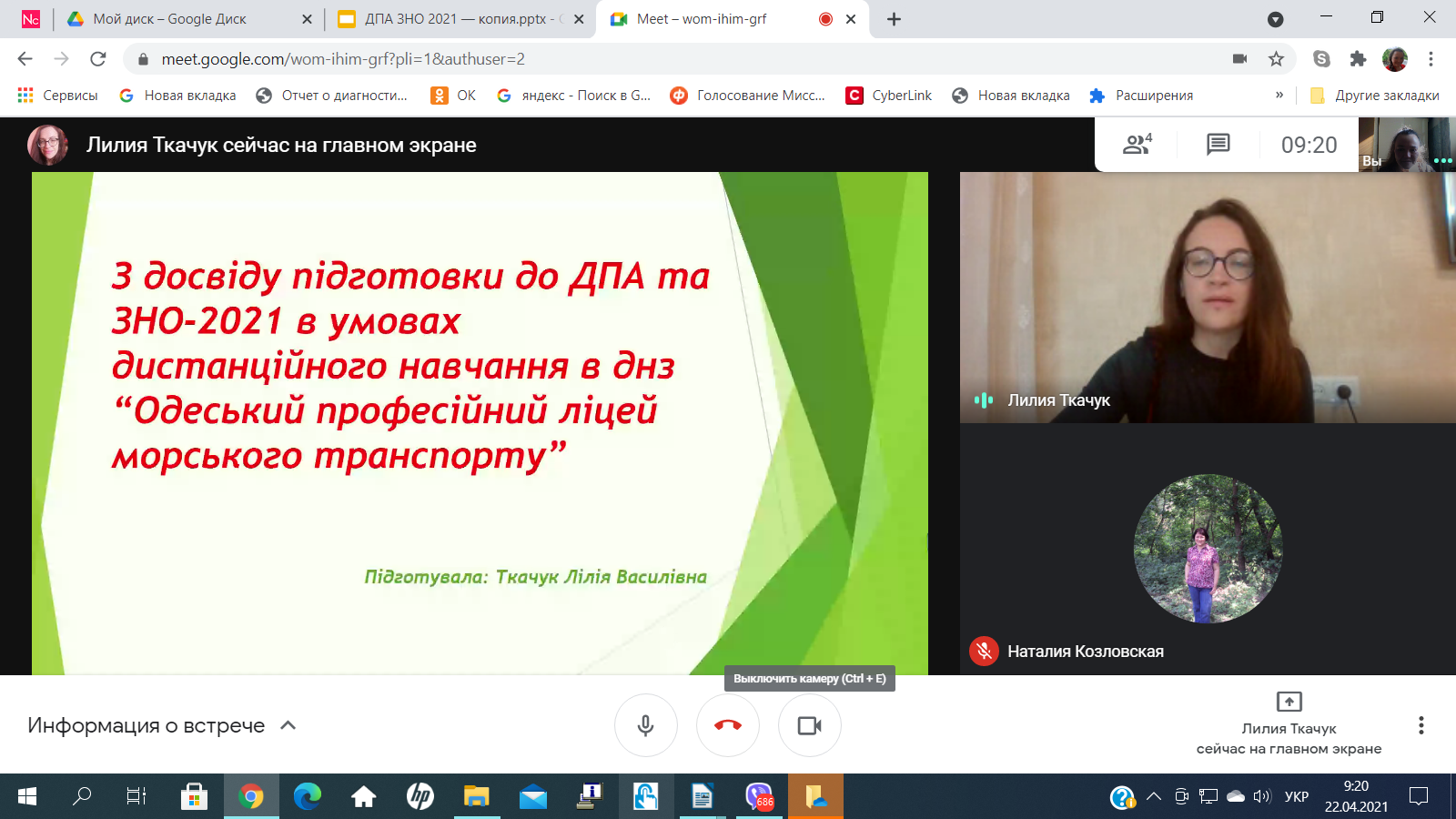1456x819 pixels.
Task: Open Meet more options three-dot menu
Action: click(1421, 725)
